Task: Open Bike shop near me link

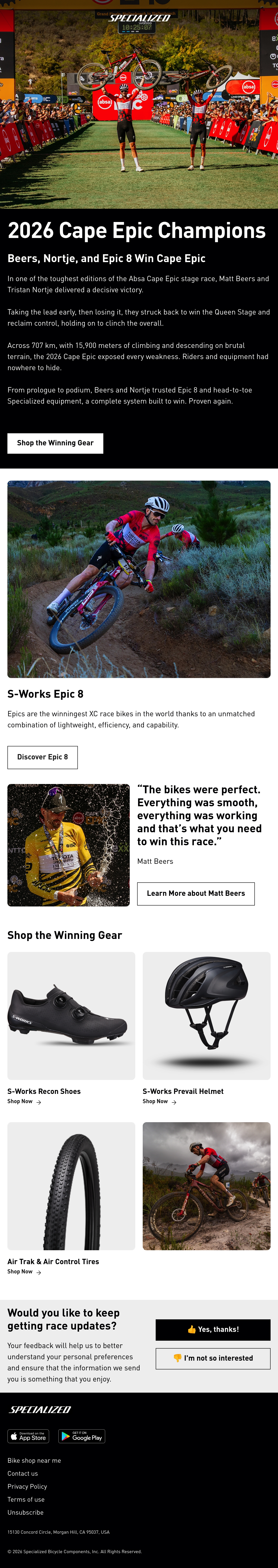Action: [x=34, y=1460]
